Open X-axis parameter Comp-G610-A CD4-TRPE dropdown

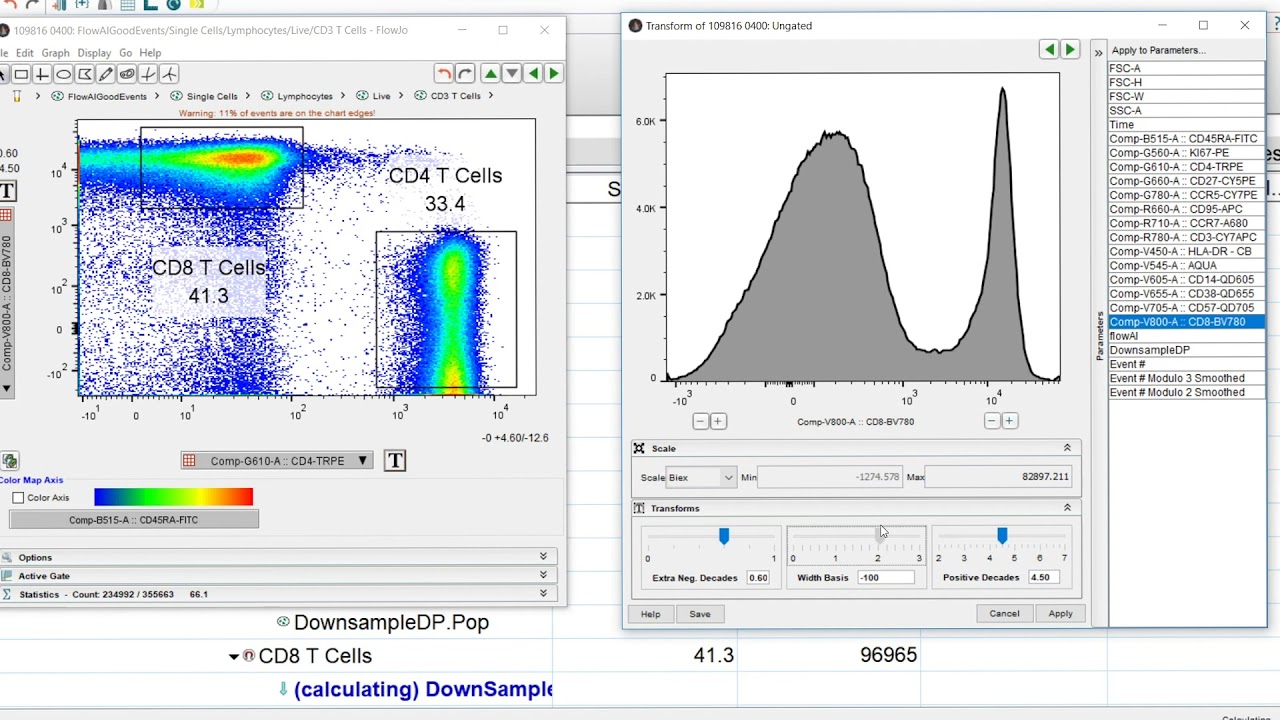[277, 461]
